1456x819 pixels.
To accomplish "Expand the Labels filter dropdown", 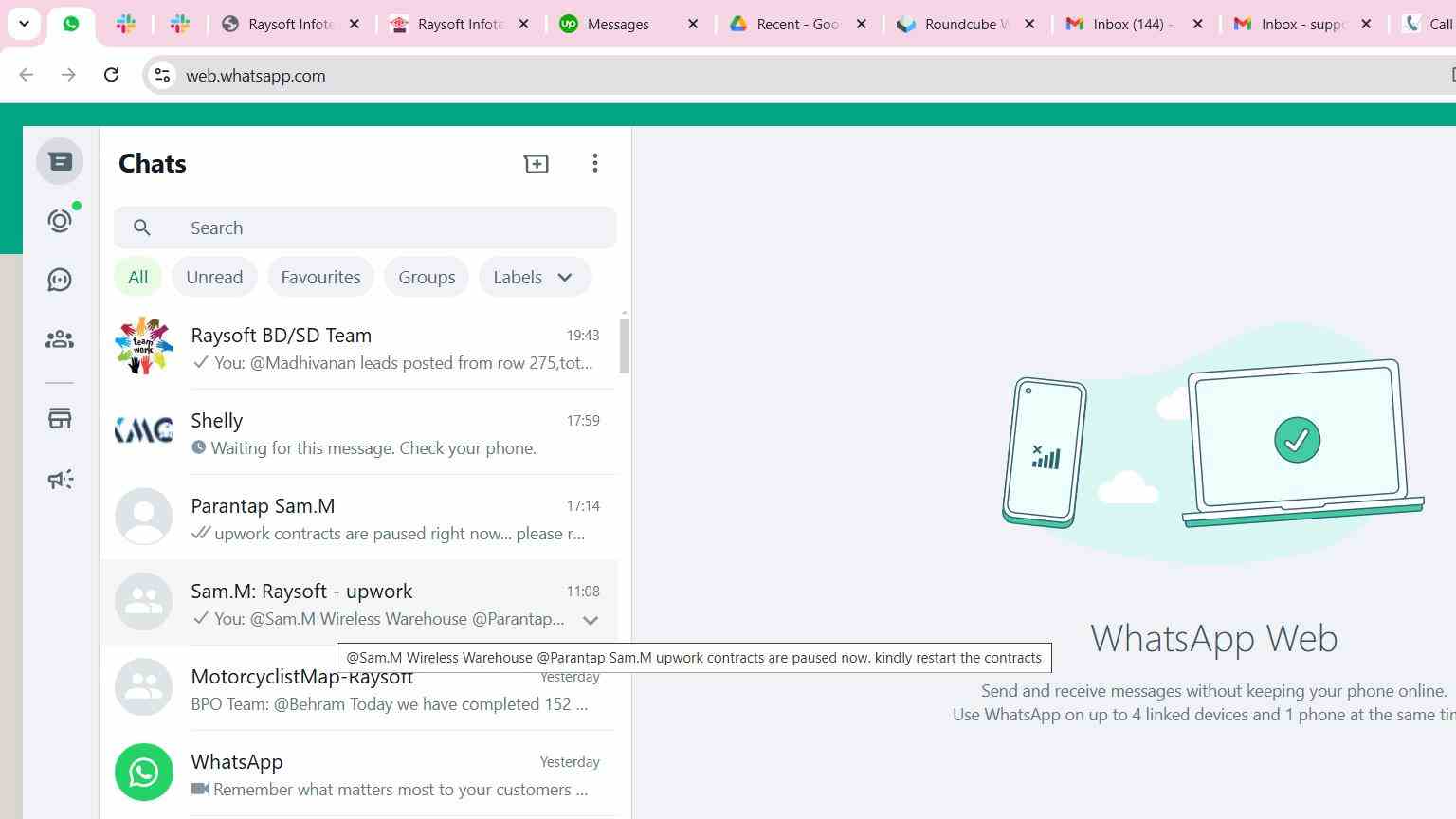I will tap(535, 277).
